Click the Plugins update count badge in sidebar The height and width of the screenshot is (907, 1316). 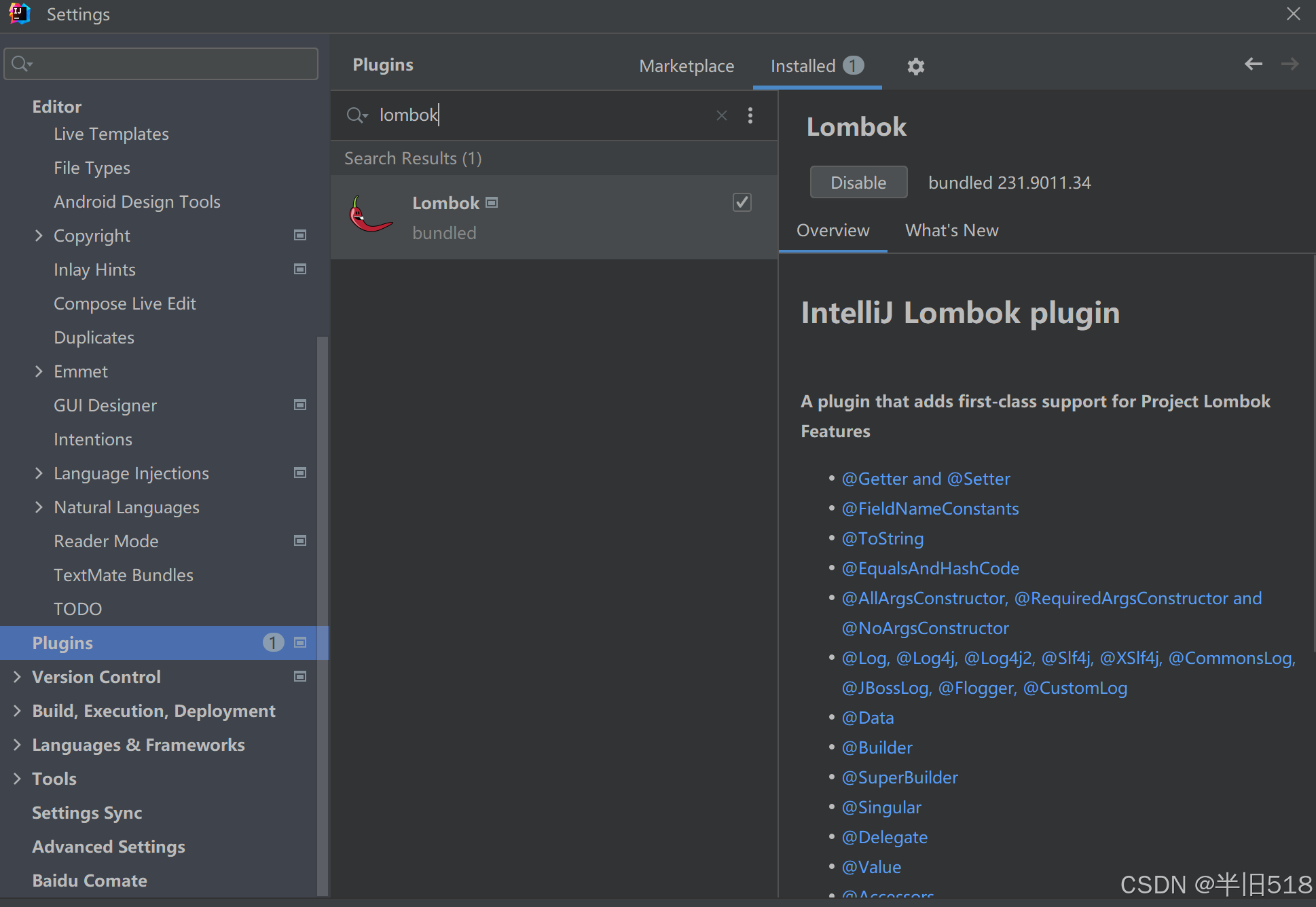[273, 642]
